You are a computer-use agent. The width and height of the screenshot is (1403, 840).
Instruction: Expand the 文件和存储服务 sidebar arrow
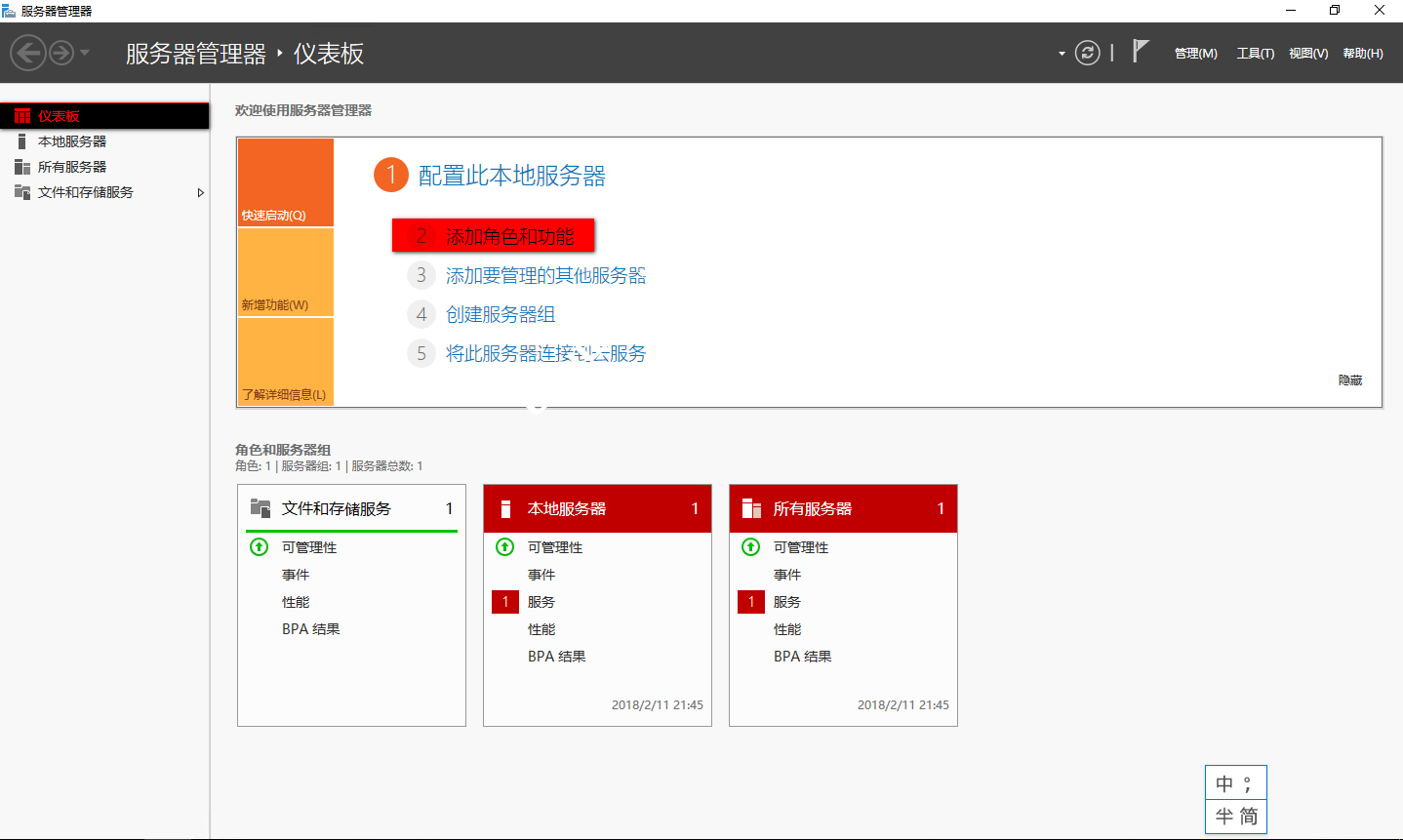click(201, 192)
